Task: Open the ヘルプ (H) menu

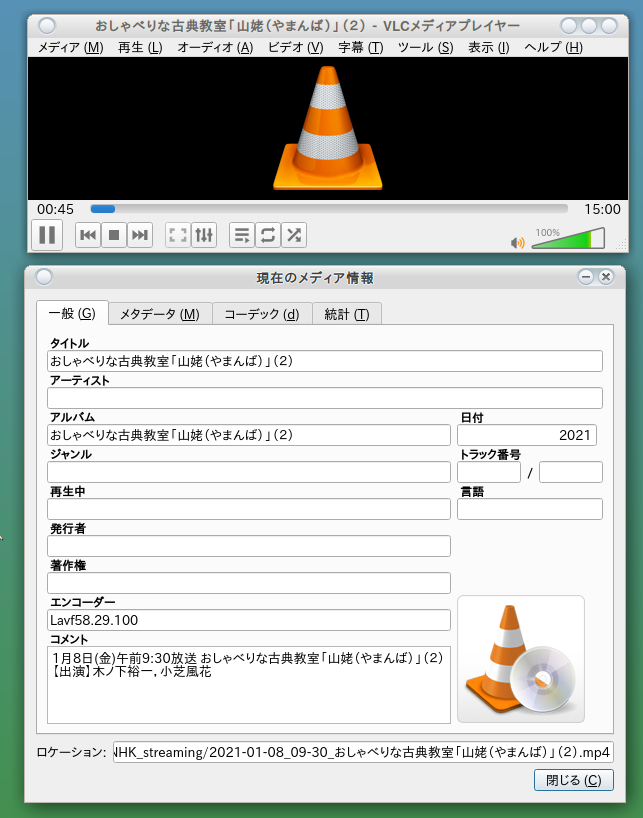Action: point(553,47)
